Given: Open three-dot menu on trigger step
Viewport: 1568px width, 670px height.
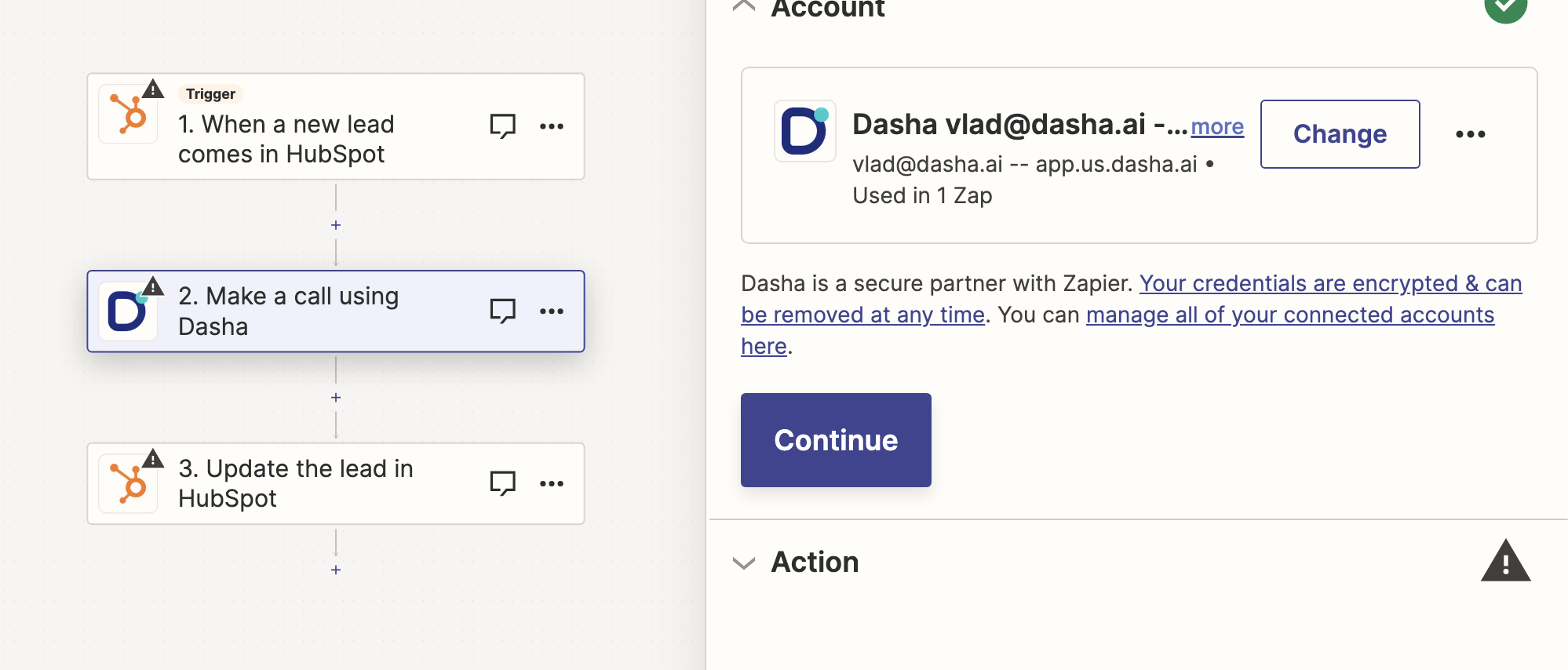Looking at the screenshot, I should point(552,126).
